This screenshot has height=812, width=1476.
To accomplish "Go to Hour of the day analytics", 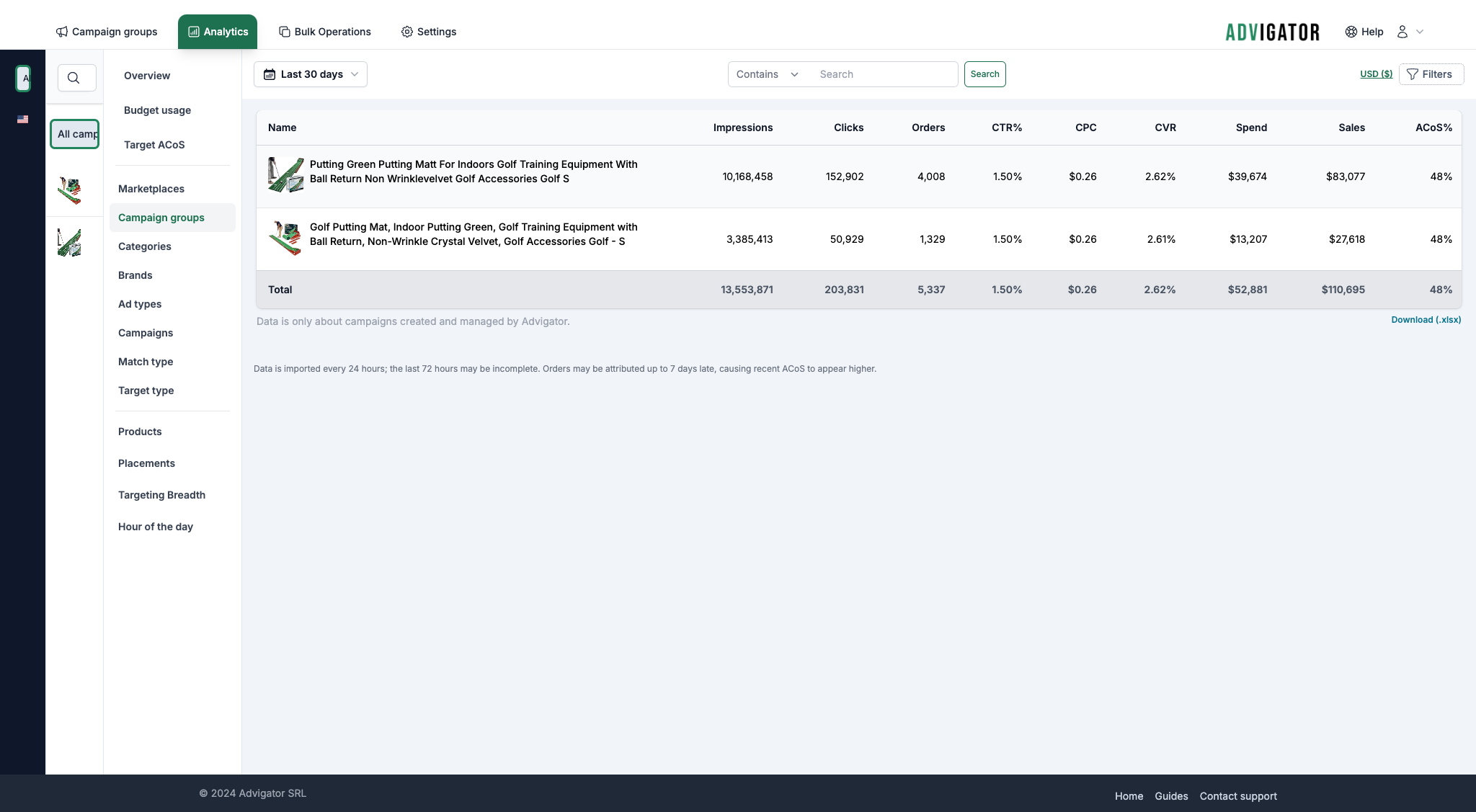I will click(x=156, y=527).
